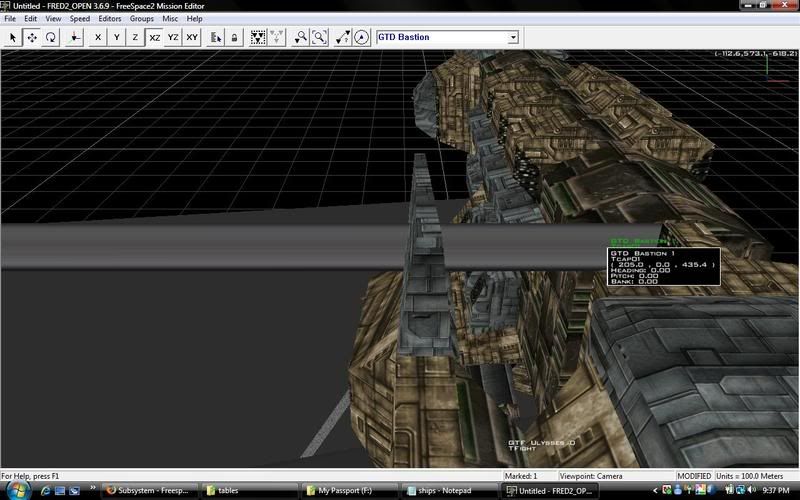Expand hidden system tray icons
This screenshot has width=800, height=500.
pyautogui.click(x=655, y=491)
